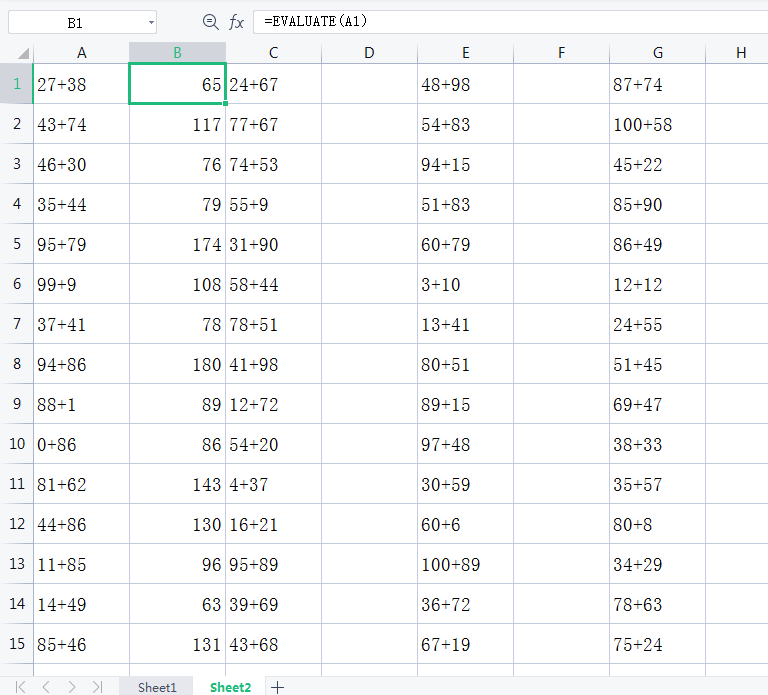Click cell E15 containing 67+19

coord(465,644)
